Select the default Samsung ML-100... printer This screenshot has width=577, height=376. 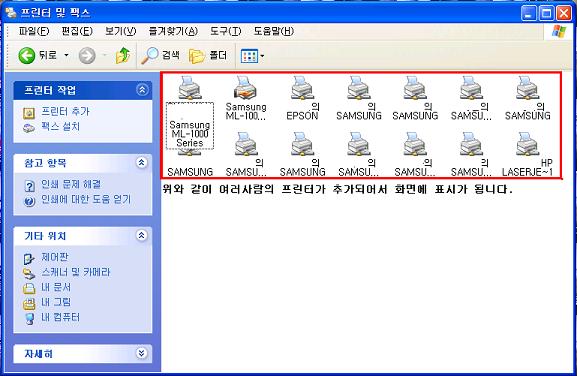[246, 98]
